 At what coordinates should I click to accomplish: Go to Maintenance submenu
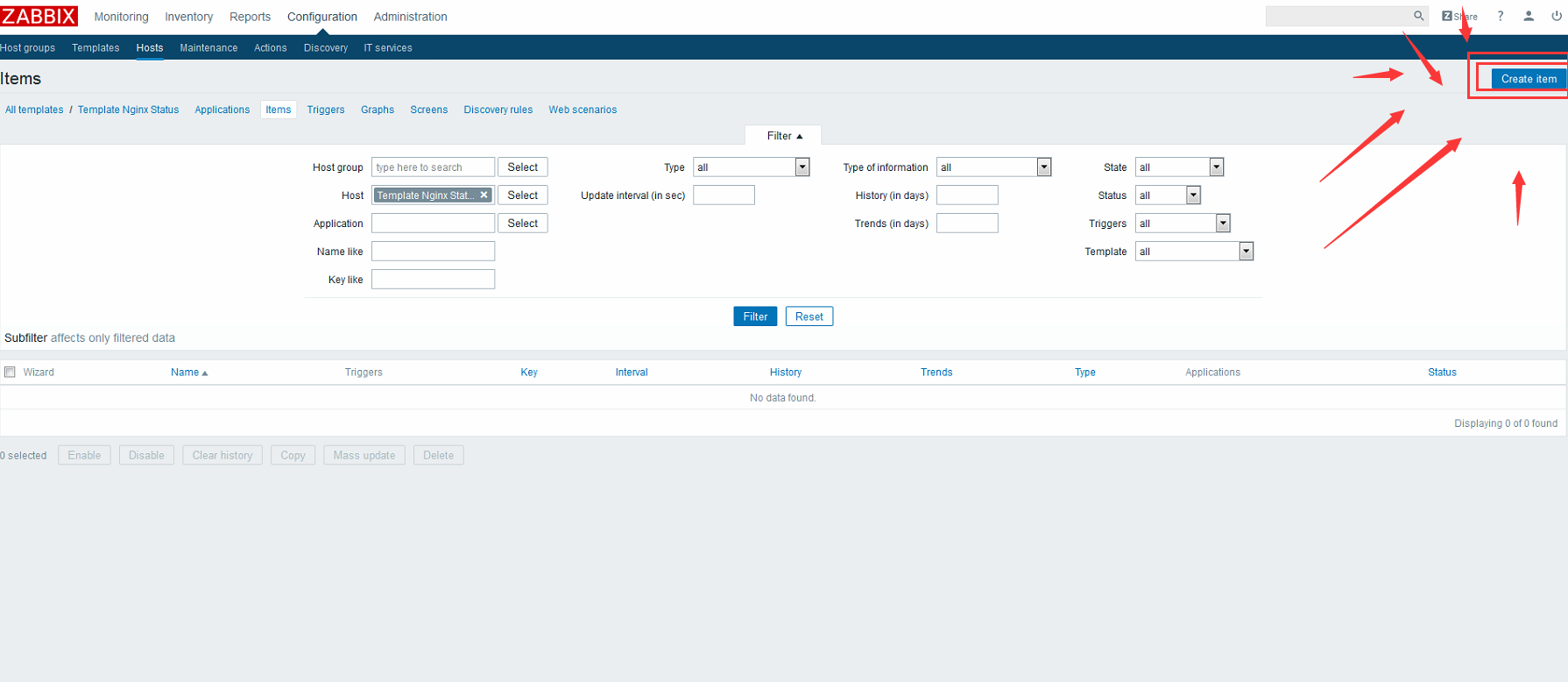[x=208, y=48]
